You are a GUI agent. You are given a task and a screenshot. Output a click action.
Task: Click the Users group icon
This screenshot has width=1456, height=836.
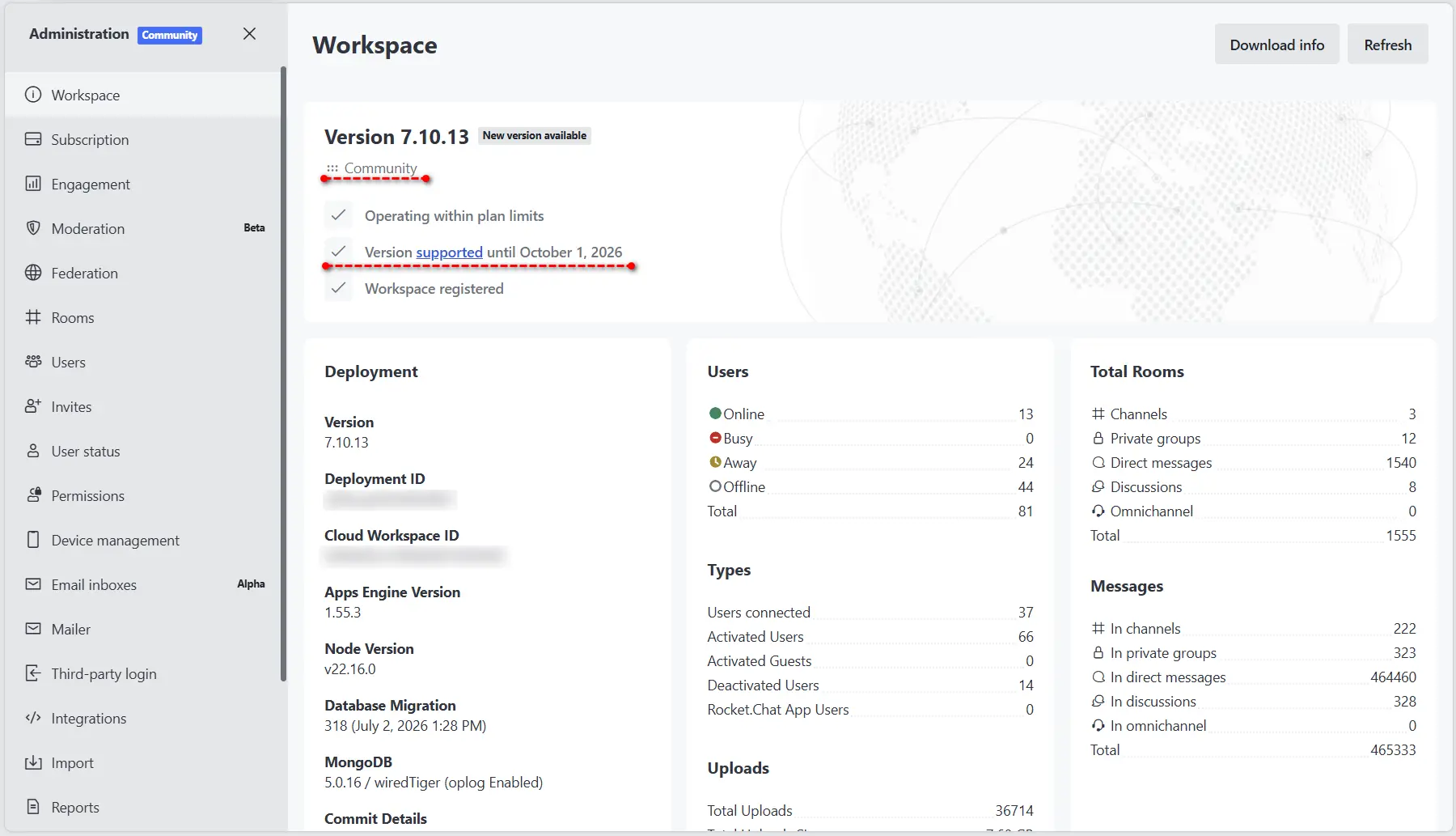point(33,362)
